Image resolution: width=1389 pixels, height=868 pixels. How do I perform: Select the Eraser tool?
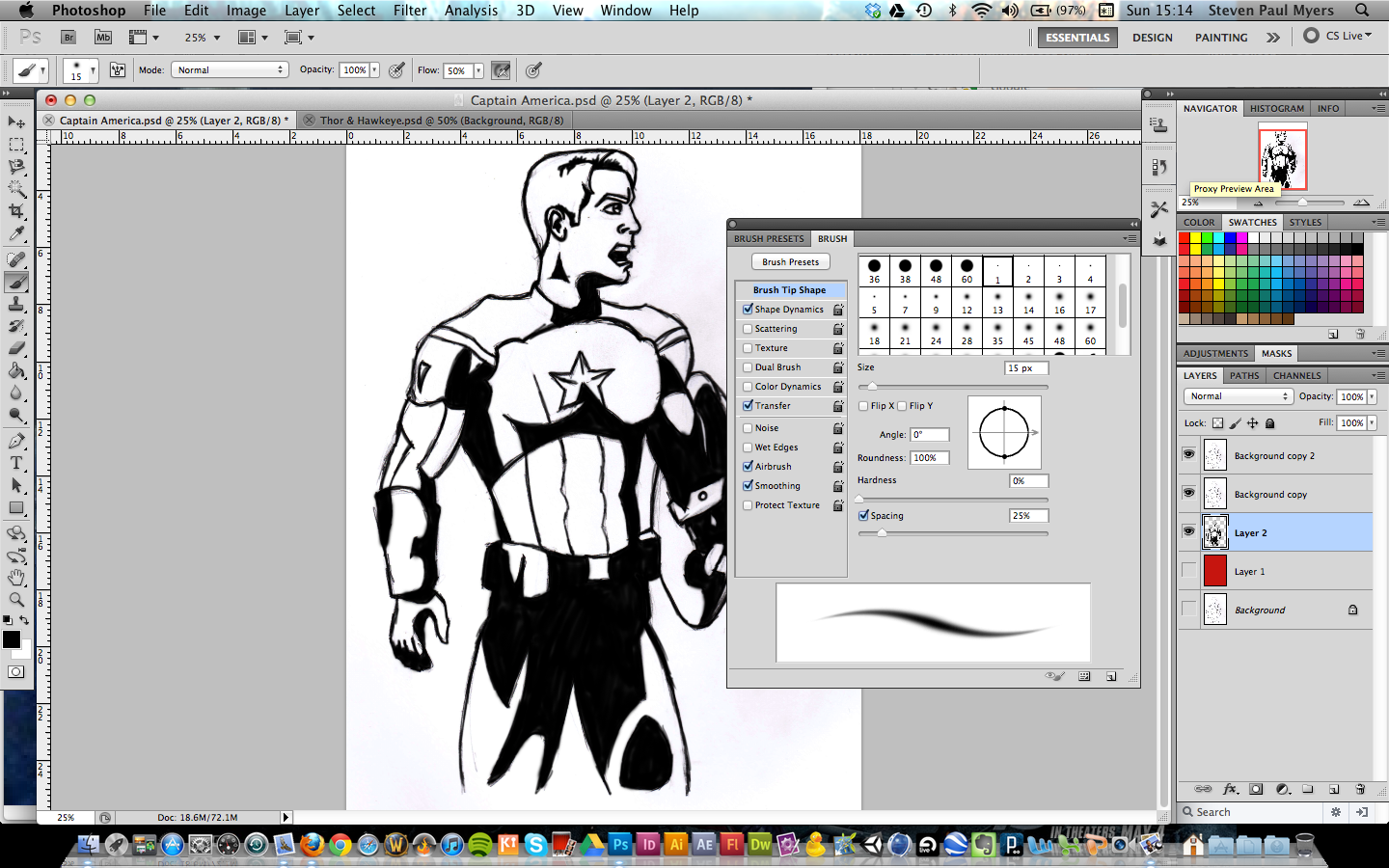16,349
